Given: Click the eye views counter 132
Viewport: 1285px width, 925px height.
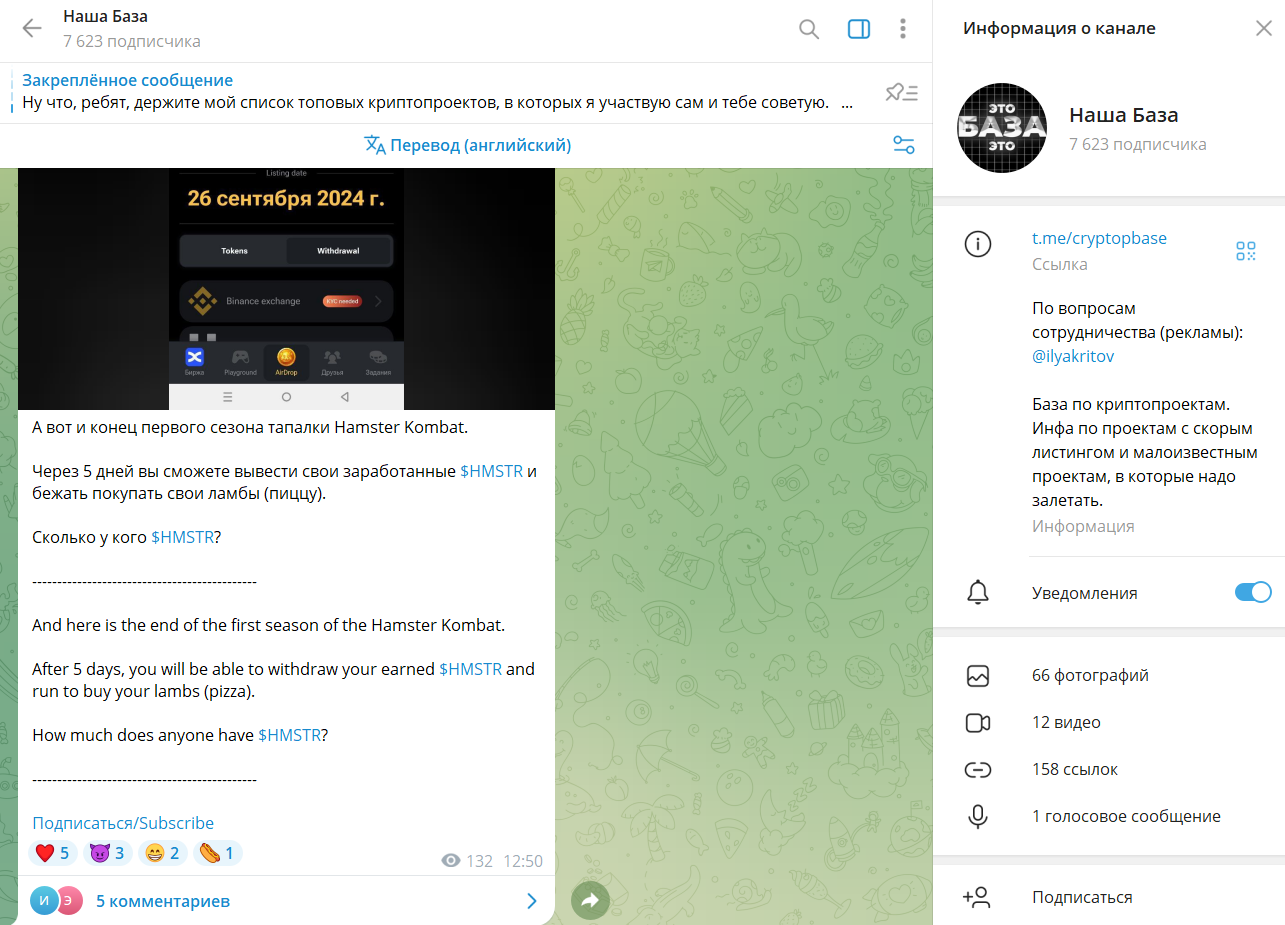Looking at the screenshot, I should pyautogui.click(x=467, y=861).
